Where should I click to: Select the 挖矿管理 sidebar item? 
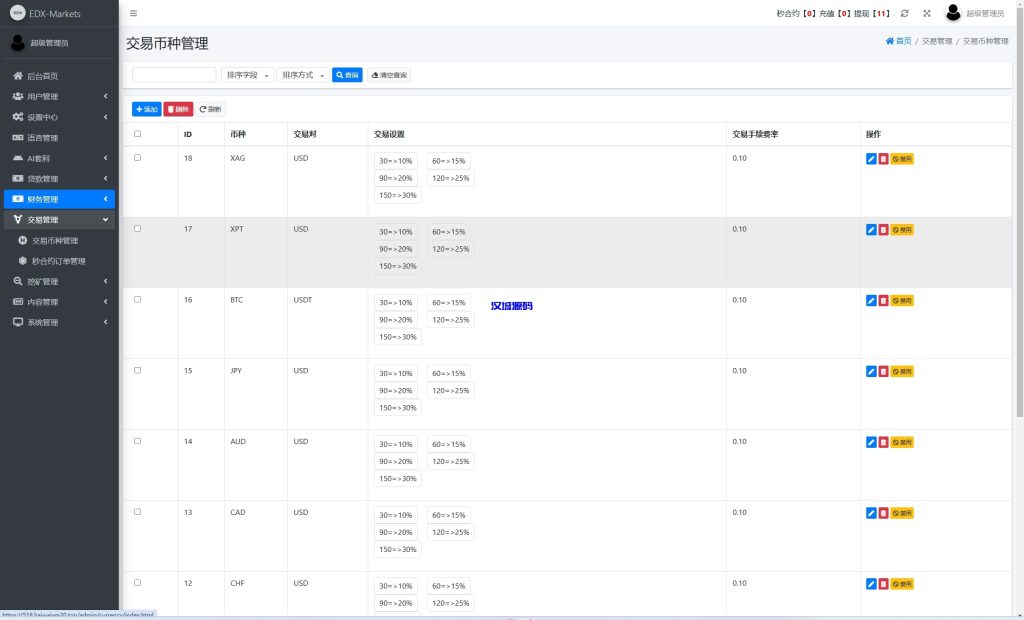point(47,280)
